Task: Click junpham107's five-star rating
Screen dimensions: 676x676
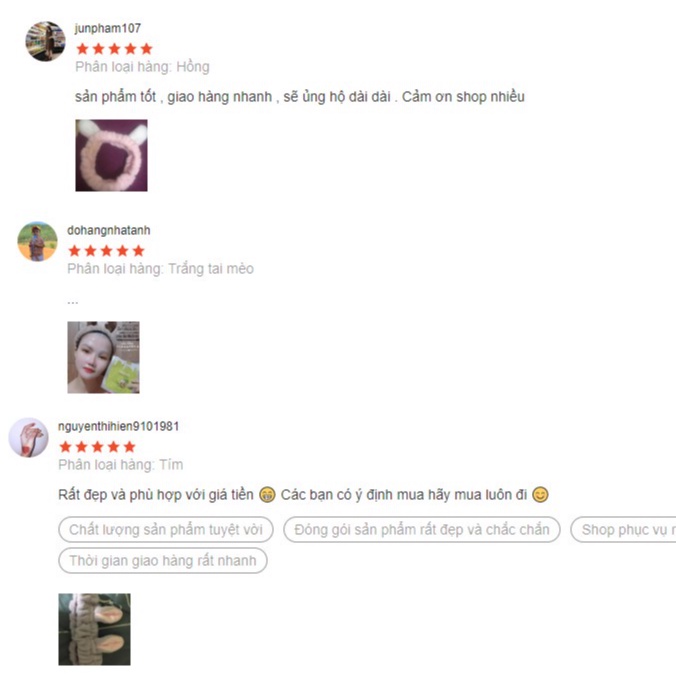Action: 114,49
